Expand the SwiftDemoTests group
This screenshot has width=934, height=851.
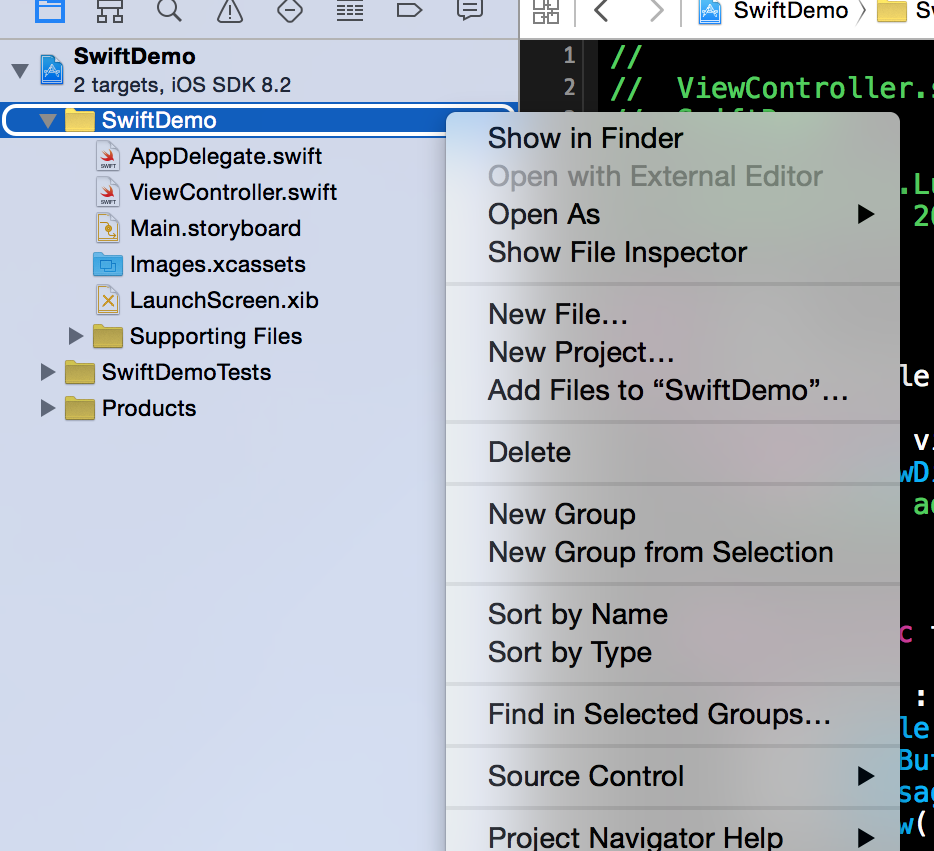pyautogui.click(x=48, y=373)
